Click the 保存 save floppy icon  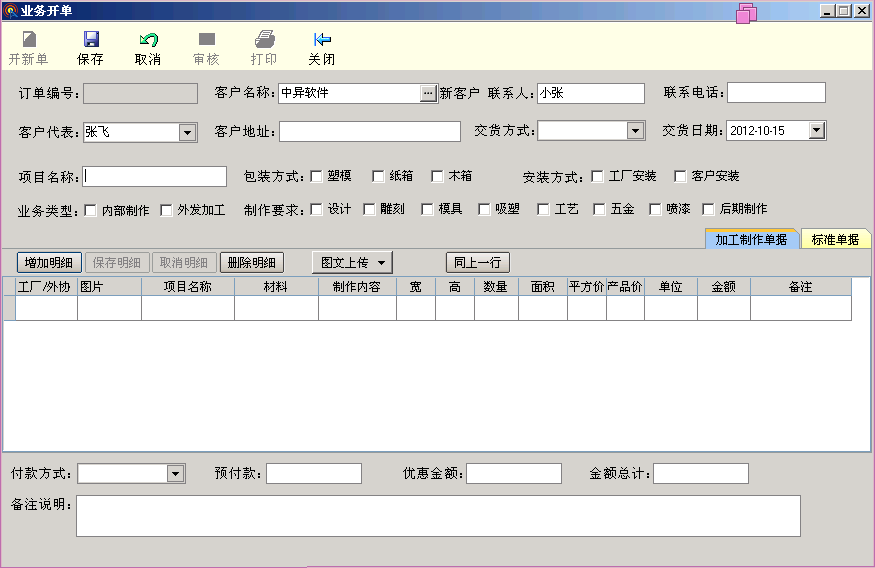click(x=91, y=40)
